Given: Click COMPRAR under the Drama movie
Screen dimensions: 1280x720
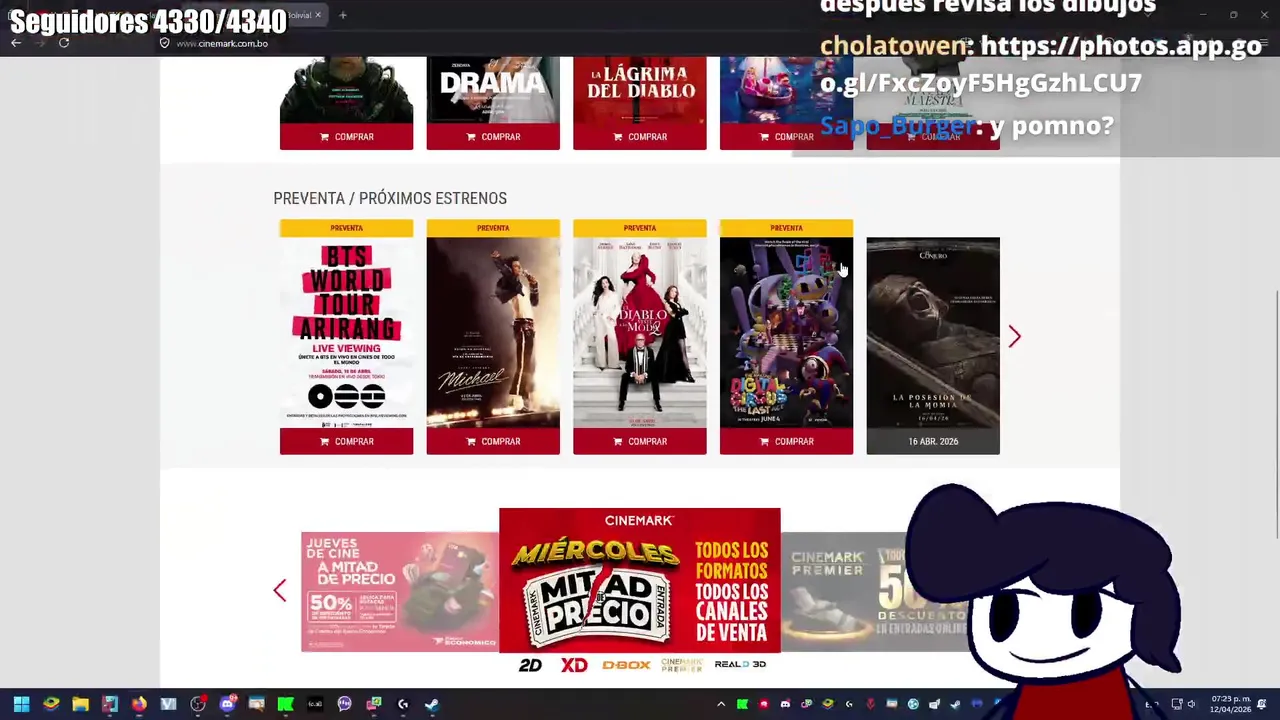Looking at the screenshot, I should pyautogui.click(x=493, y=137).
